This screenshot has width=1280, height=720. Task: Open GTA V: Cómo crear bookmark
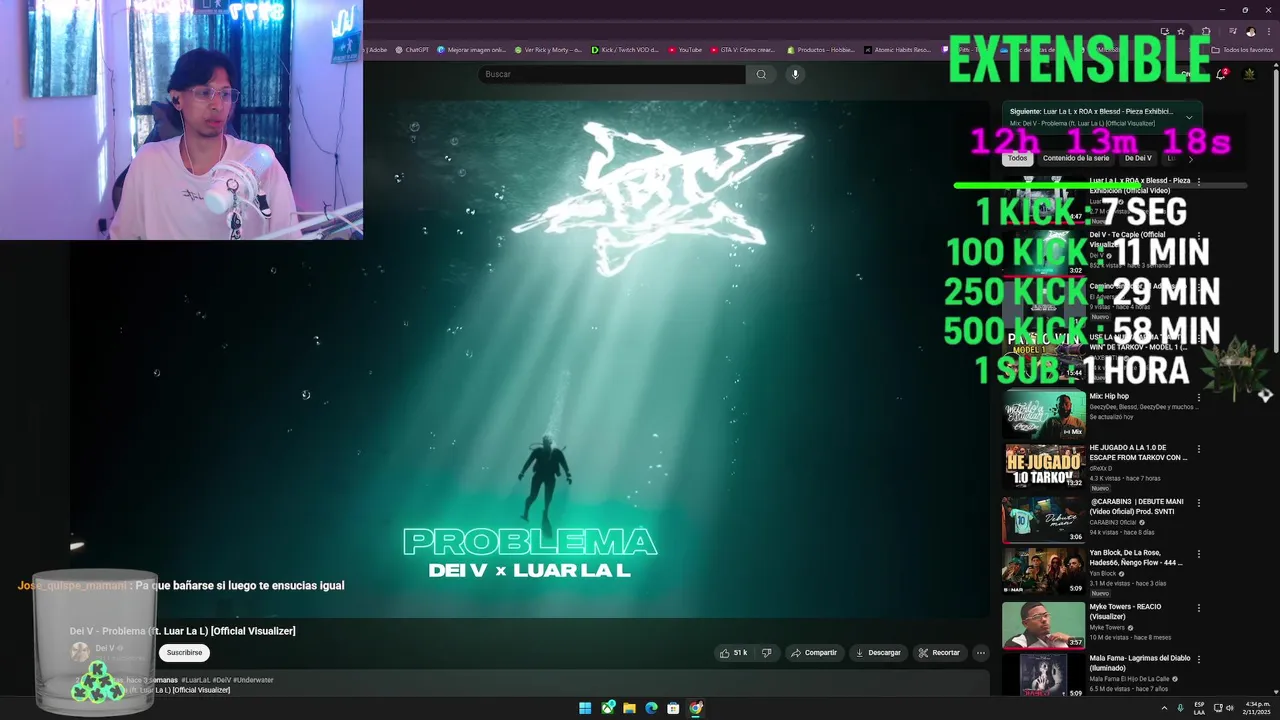[743, 49]
